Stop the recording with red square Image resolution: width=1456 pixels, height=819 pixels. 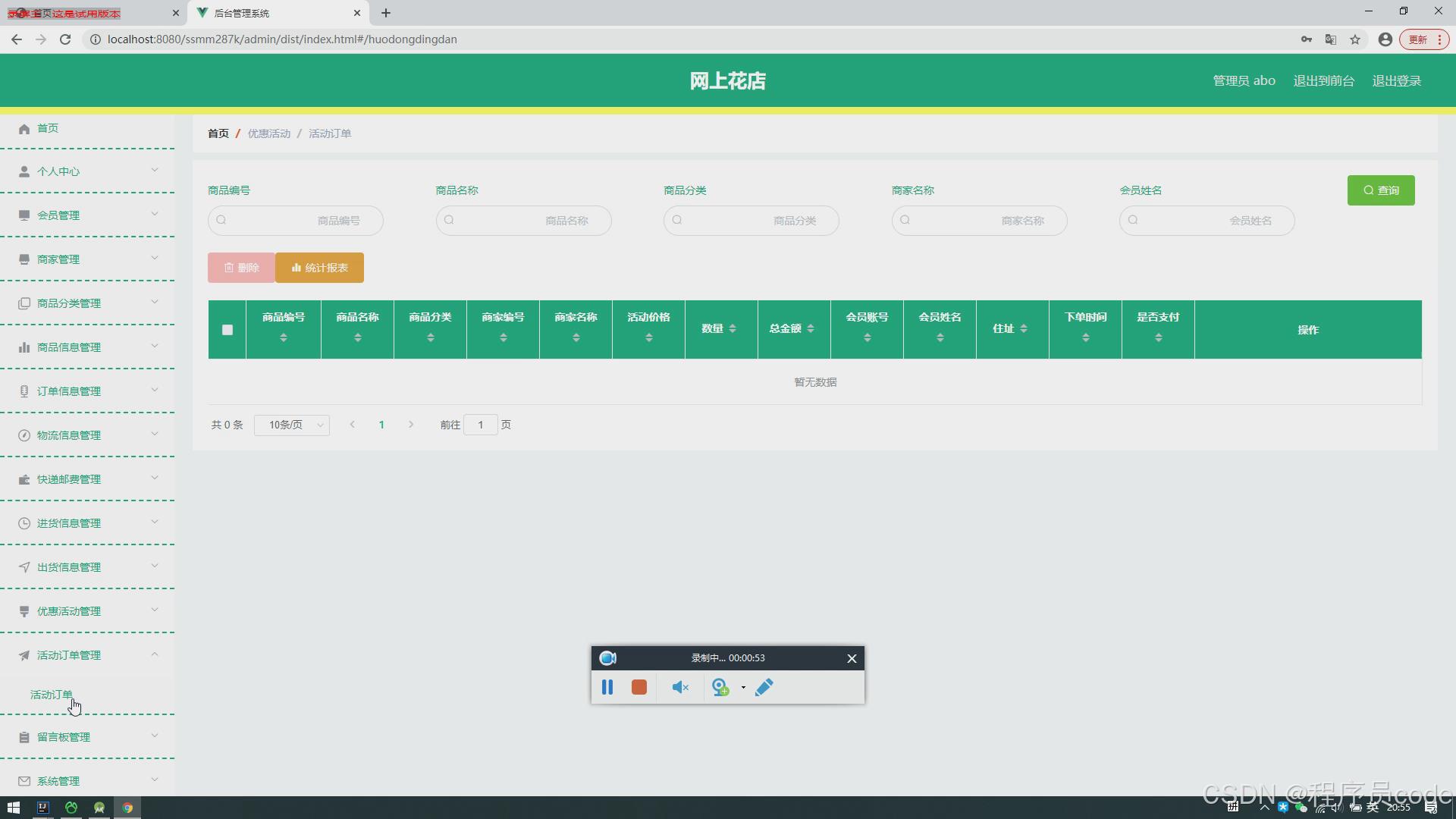point(639,687)
